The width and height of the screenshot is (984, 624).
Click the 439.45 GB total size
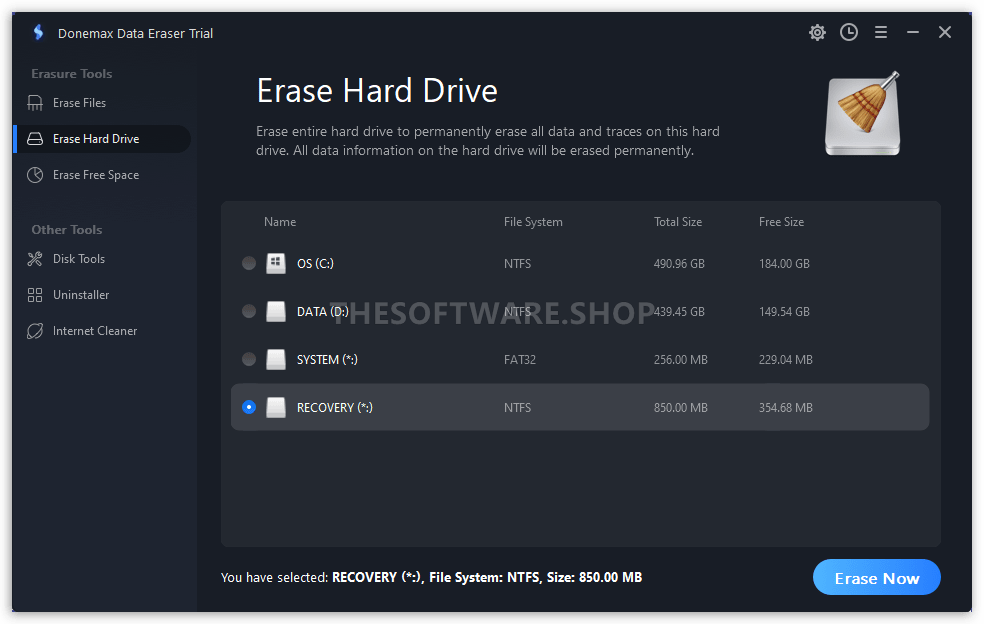tap(679, 311)
